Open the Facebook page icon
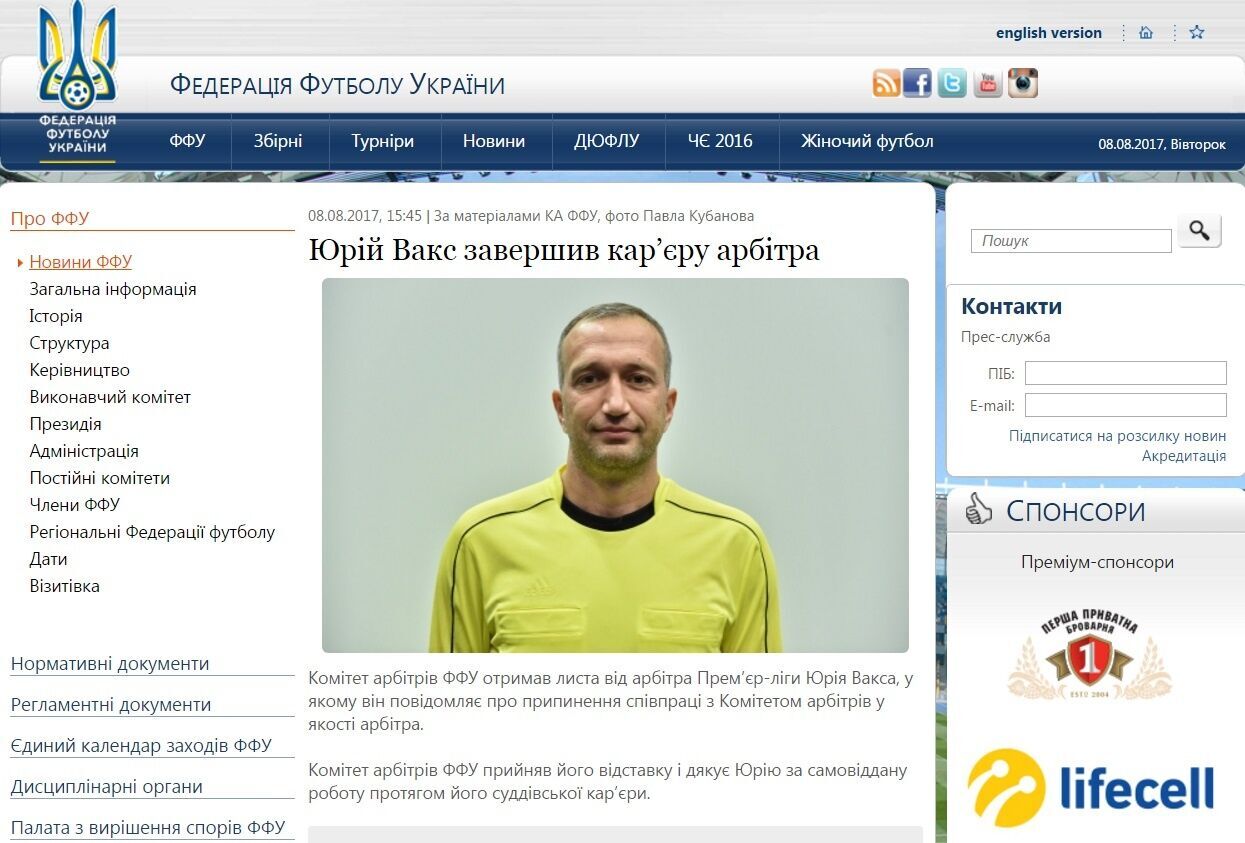 click(x=917, y=83)
